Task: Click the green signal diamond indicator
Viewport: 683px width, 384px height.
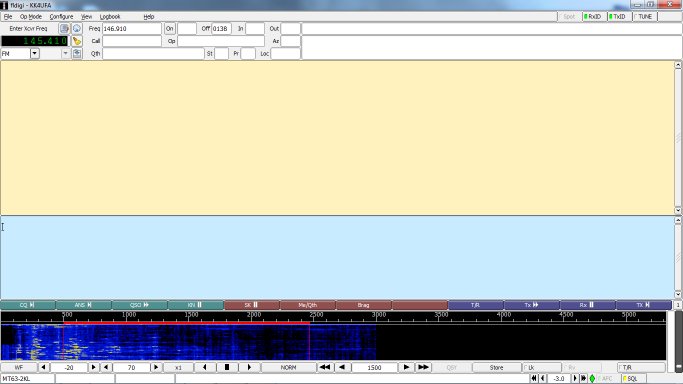Action: (x=592, y=379)
